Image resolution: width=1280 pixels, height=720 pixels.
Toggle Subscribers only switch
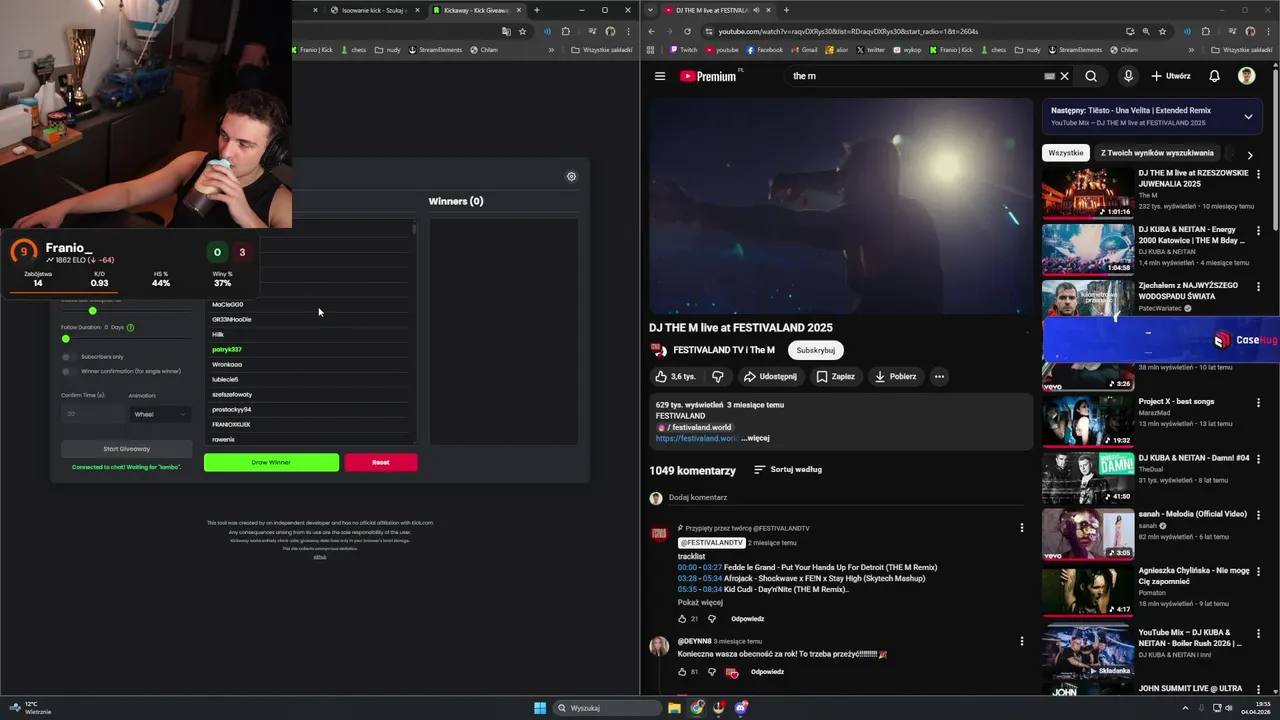coord(67,357)
